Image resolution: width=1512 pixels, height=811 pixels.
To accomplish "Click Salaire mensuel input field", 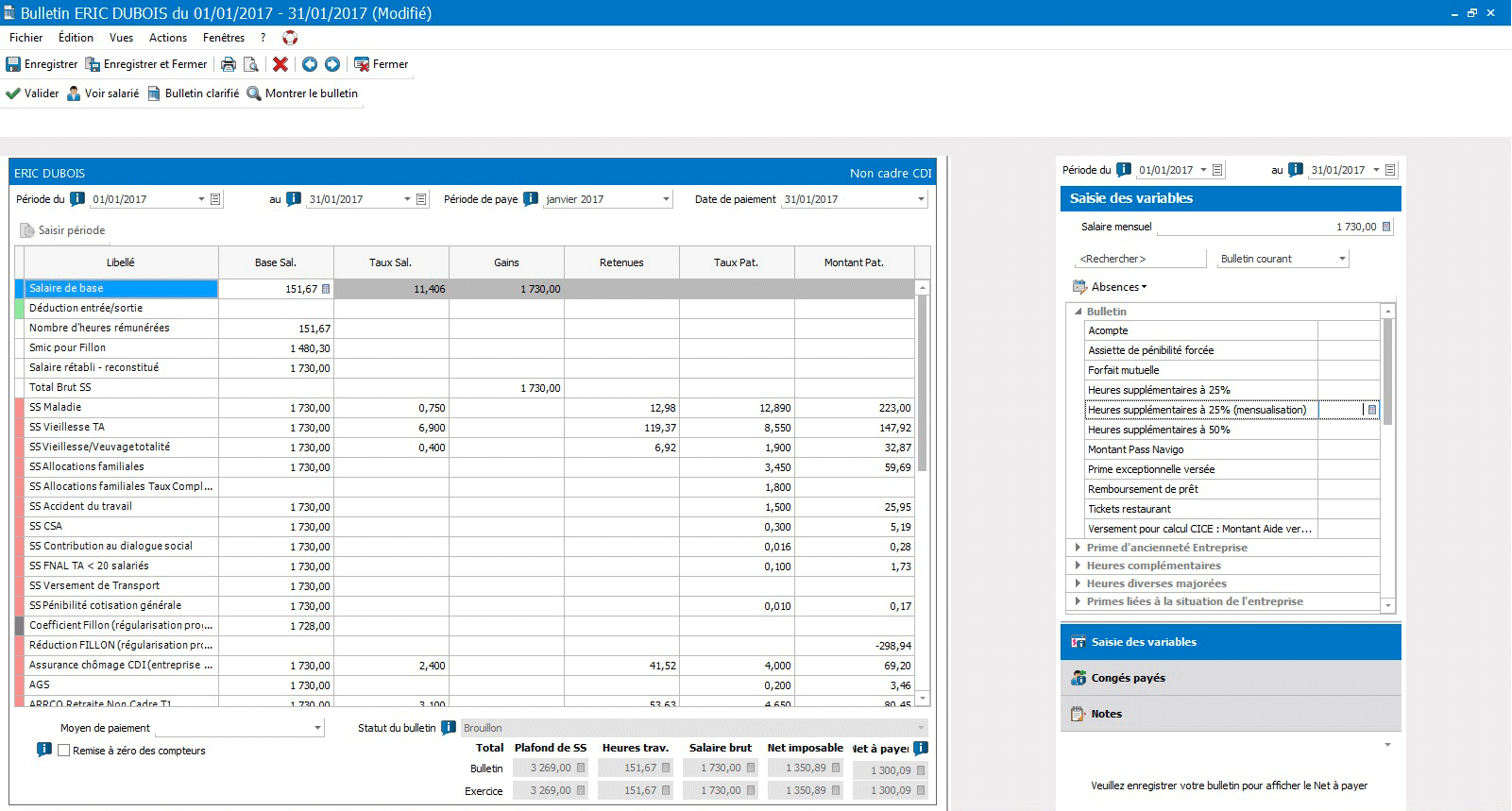I will [x=1274, y=227].
